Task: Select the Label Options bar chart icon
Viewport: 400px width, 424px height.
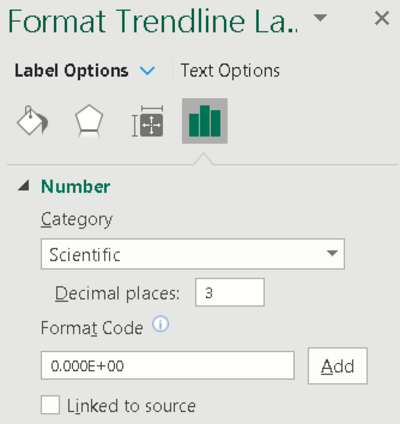Action: [205, 121]
